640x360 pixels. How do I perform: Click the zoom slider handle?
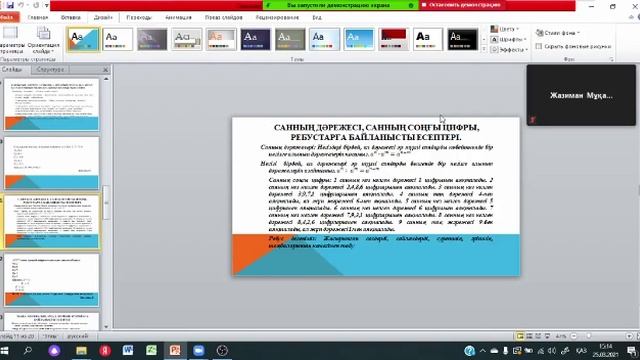coord(589,336)
